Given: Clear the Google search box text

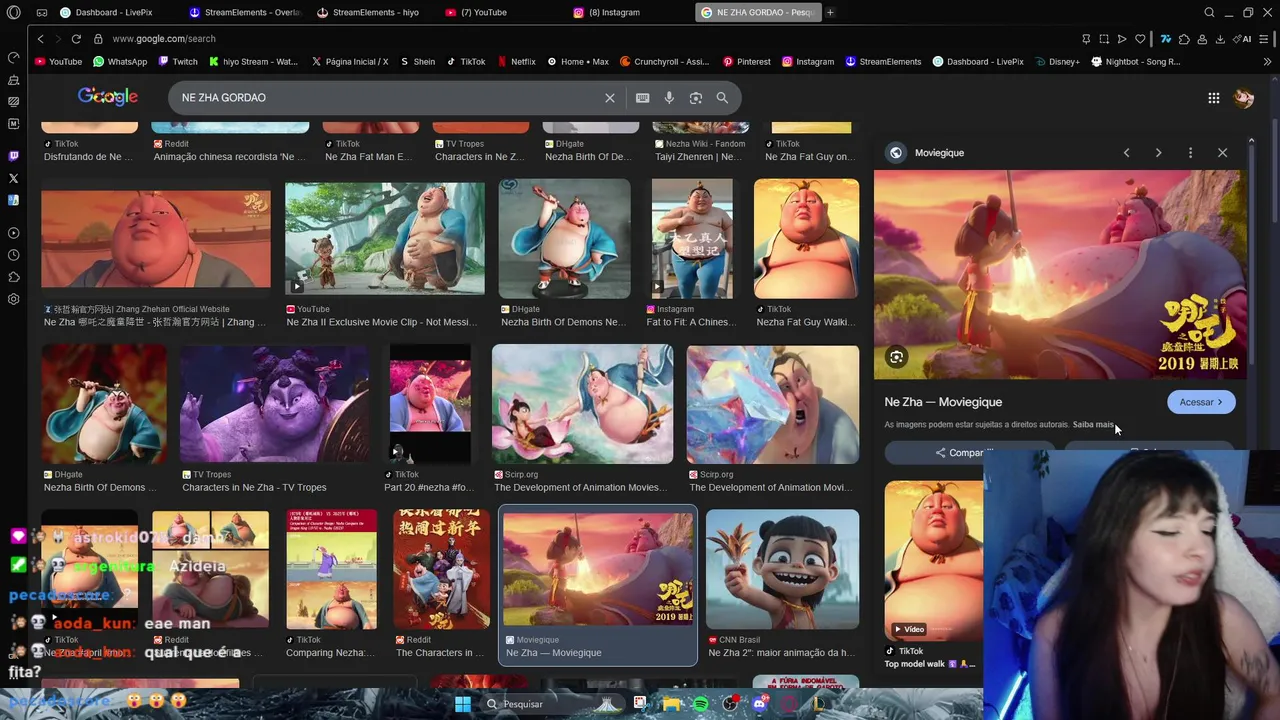Looking at the screenshot, I should pos(609,98).
